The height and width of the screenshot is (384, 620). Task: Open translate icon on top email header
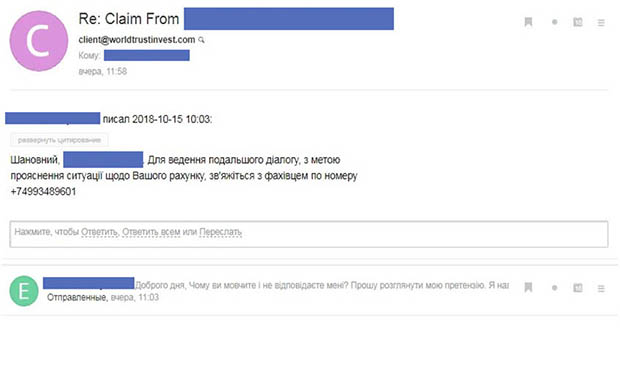click(578, 22)
